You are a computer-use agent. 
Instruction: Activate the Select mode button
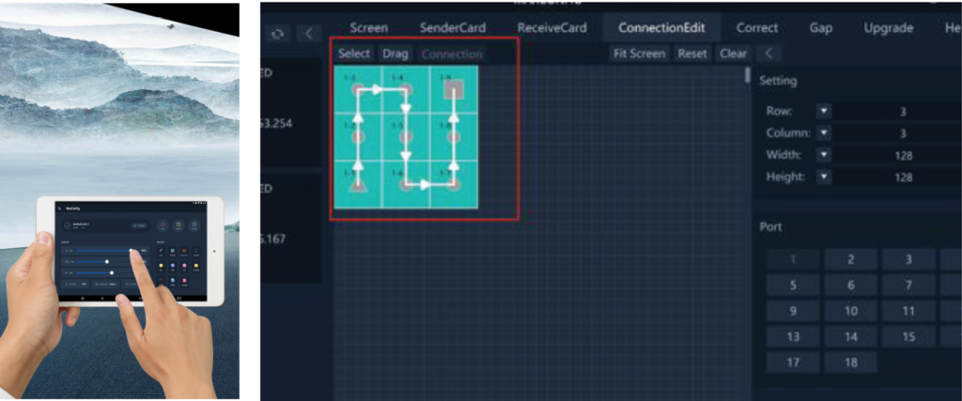coord(354,54)
